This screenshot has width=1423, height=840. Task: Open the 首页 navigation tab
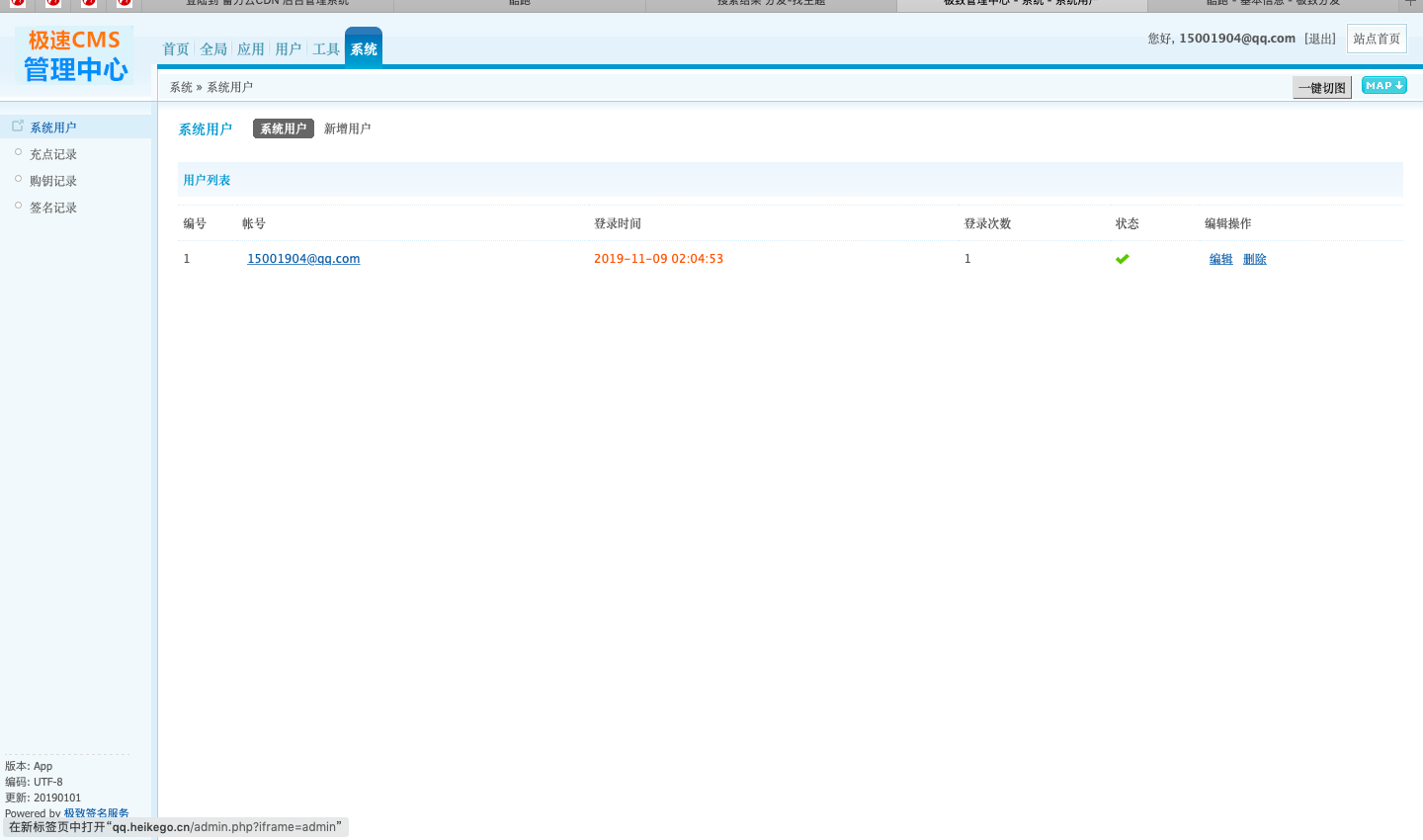click(176, 49)
